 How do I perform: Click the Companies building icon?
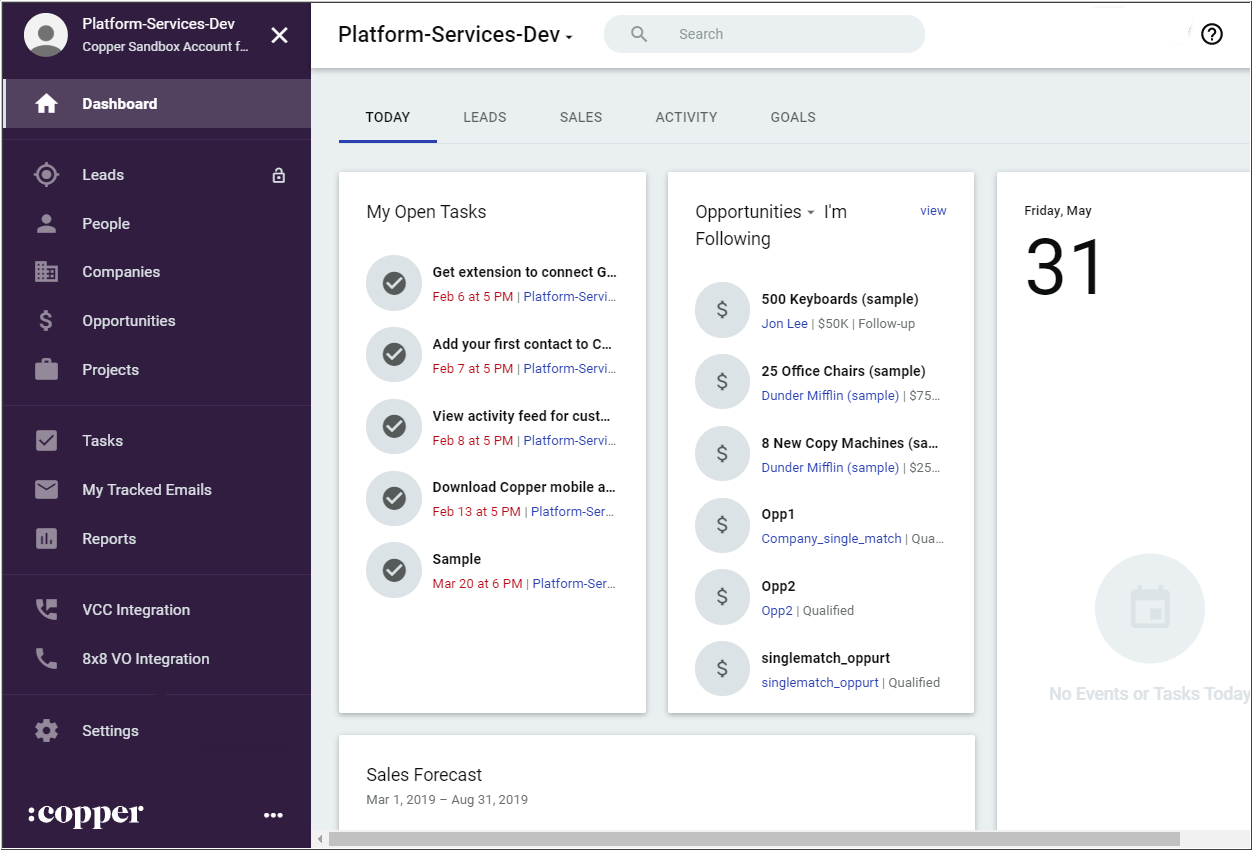[46, 272]
